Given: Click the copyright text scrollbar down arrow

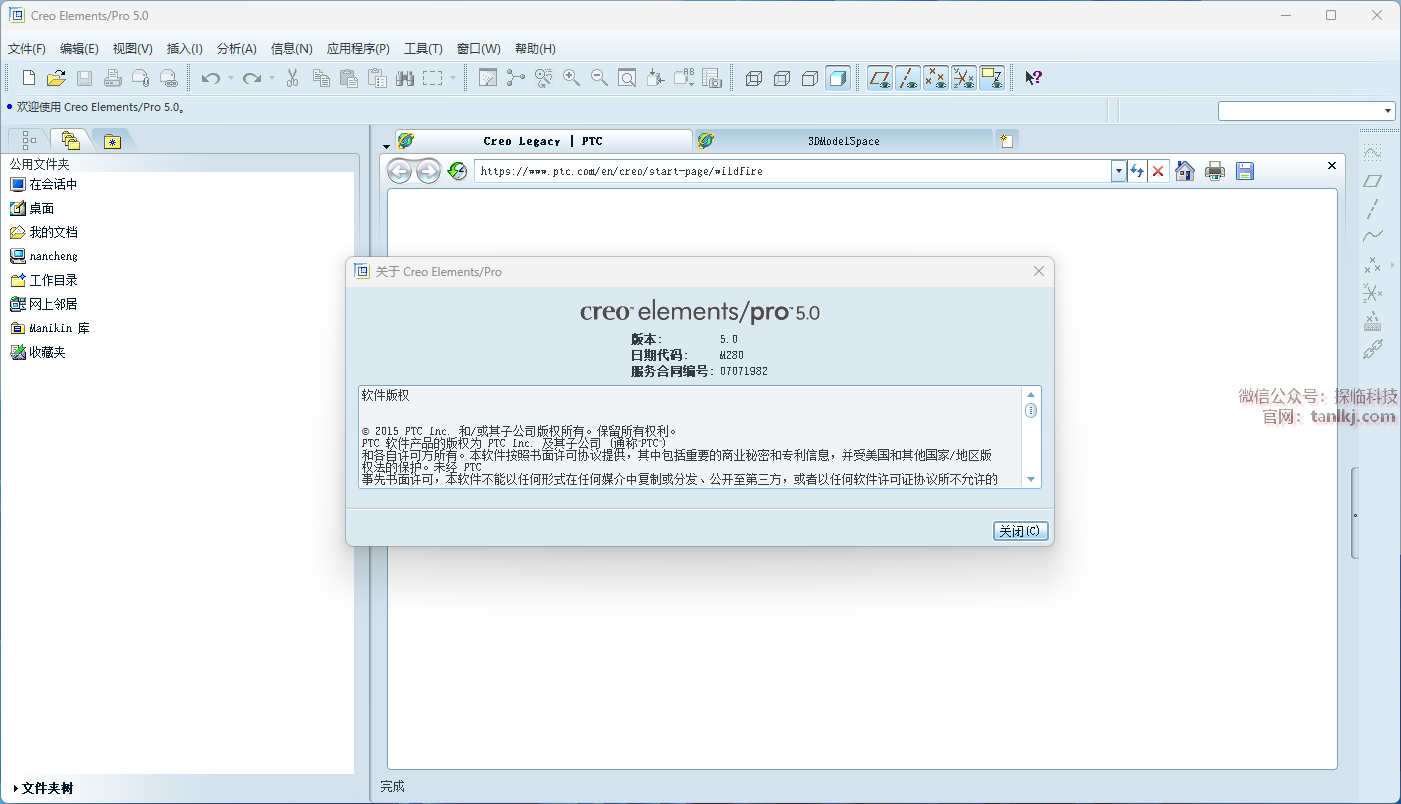Looking at the screenshot, I should 1031,479.
